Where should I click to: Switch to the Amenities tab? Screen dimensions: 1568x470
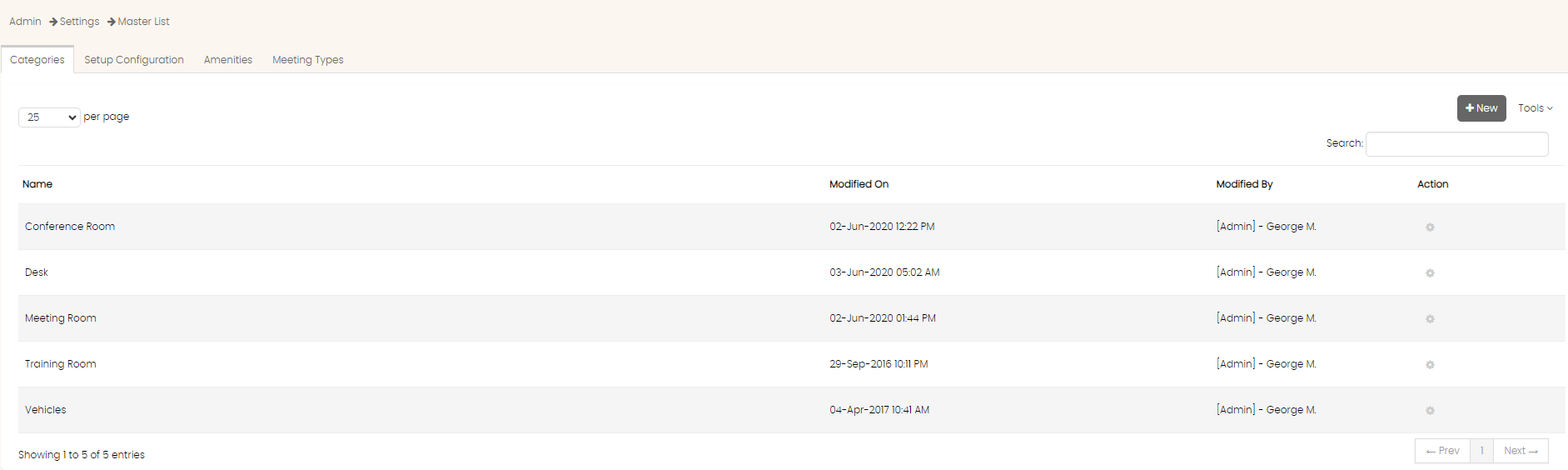228,60
